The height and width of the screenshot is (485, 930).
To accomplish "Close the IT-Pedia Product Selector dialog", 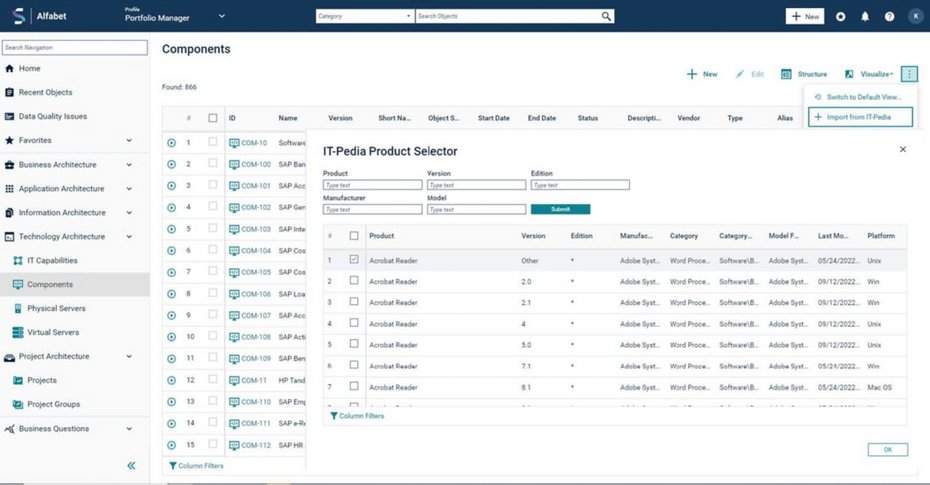I will coord(903,149).
